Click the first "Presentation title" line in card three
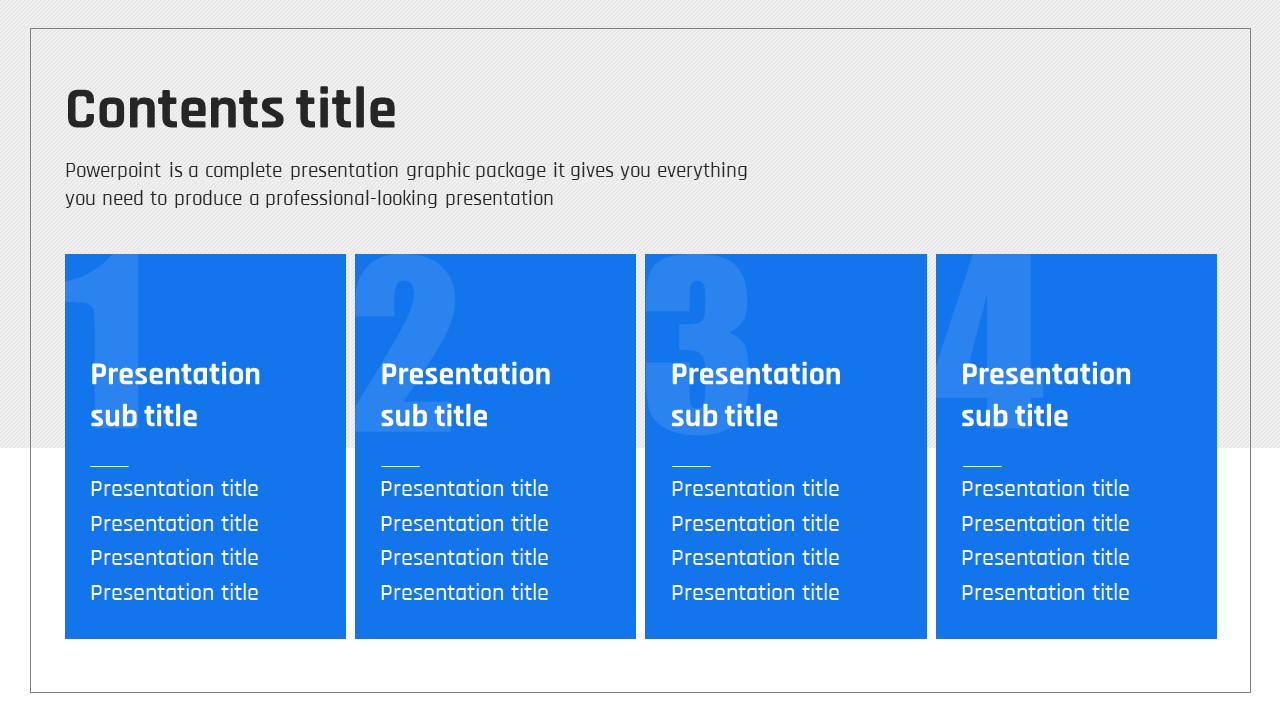 [x=755, y=489]
